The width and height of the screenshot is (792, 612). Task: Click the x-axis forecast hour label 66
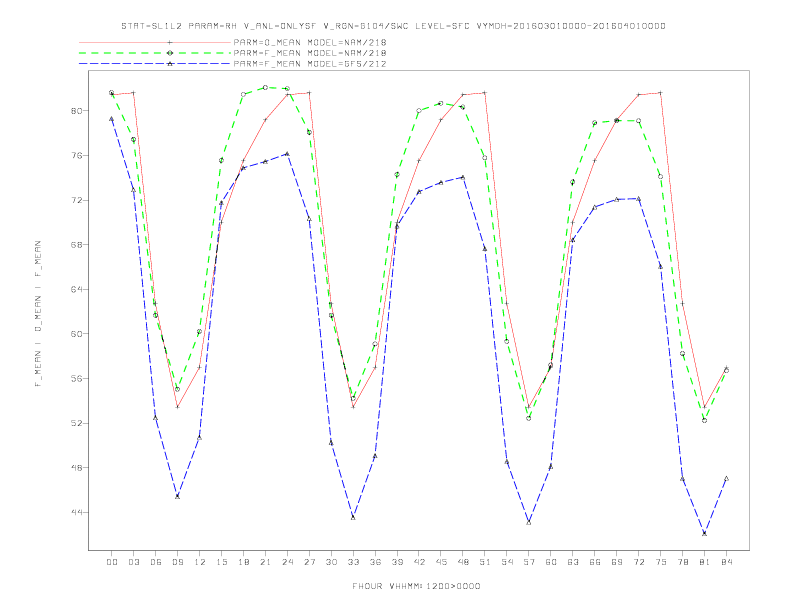[x=595, y=562]
